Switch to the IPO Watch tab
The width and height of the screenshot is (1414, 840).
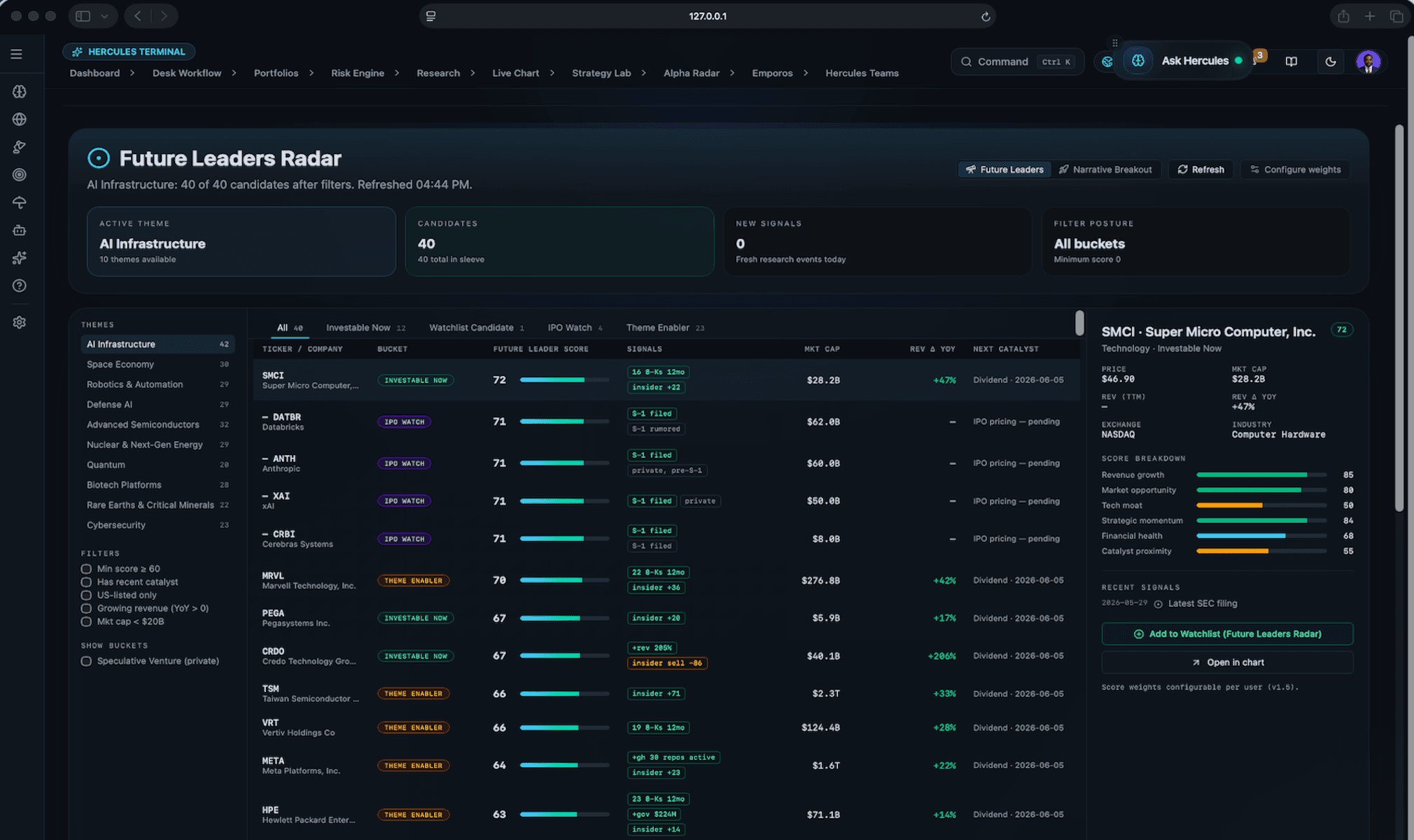pos(575,328)
